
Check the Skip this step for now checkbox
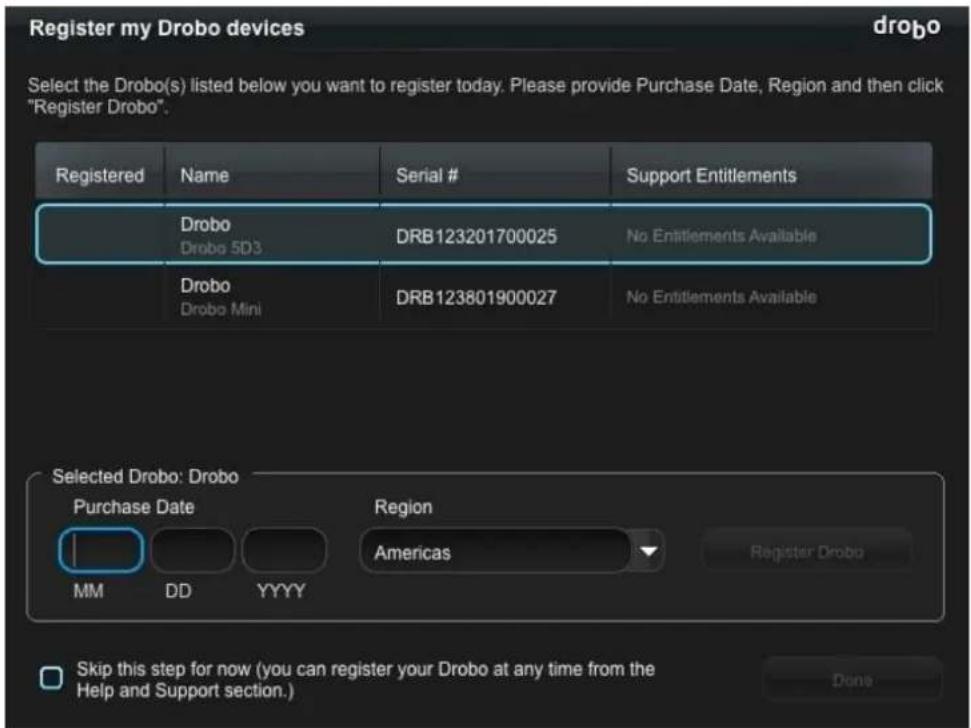[51, 678]
